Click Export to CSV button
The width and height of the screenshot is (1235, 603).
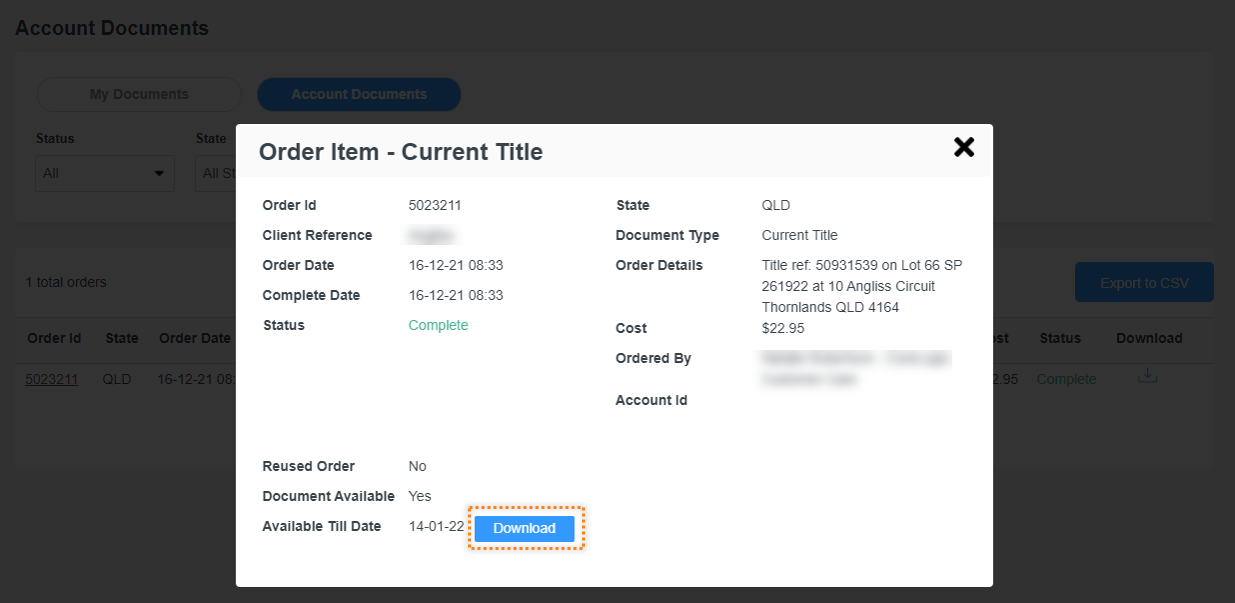(1144, 283)
